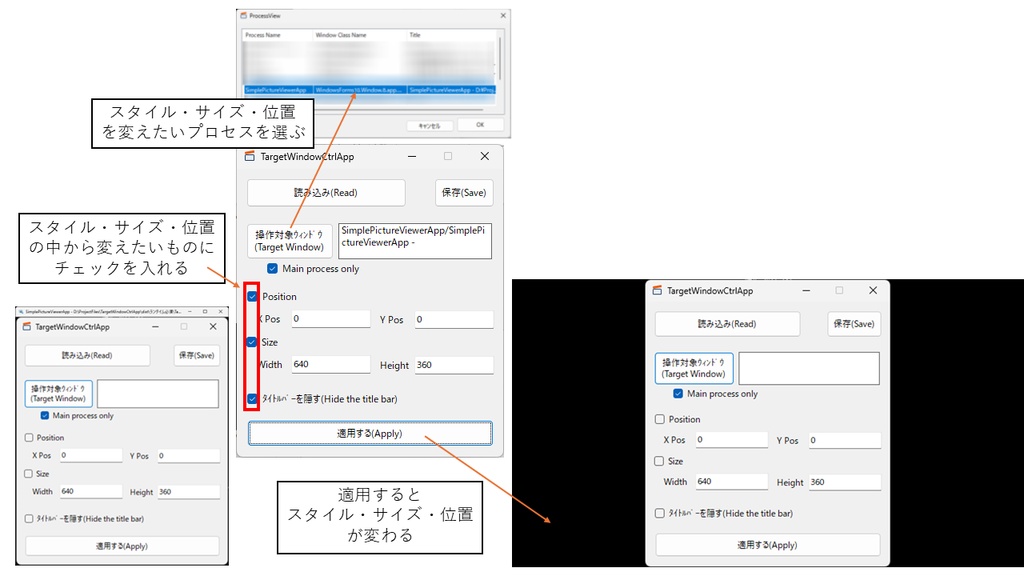Viewport: 1024px width, 576px height.
Task: Click 読み込み(Read) in the center window
Action: (326, 193)
